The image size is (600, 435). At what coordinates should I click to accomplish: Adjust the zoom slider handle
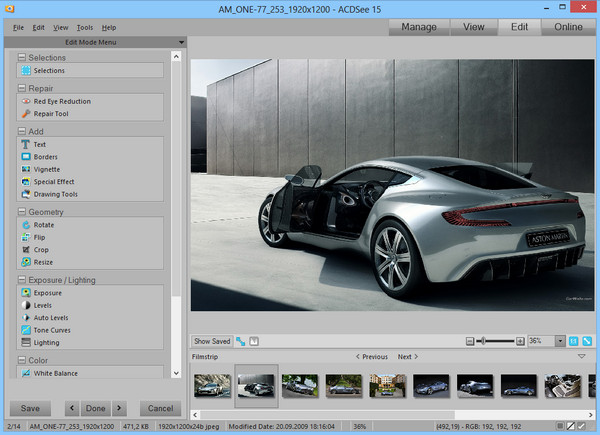(x=483, y=341)
